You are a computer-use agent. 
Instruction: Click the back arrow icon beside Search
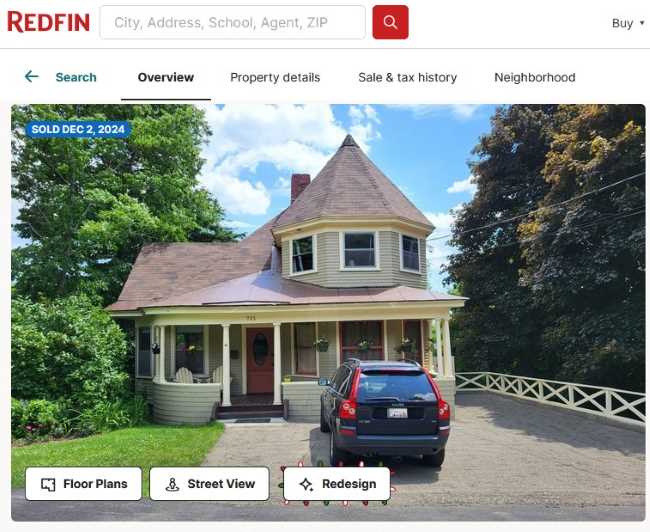(32, 77)
